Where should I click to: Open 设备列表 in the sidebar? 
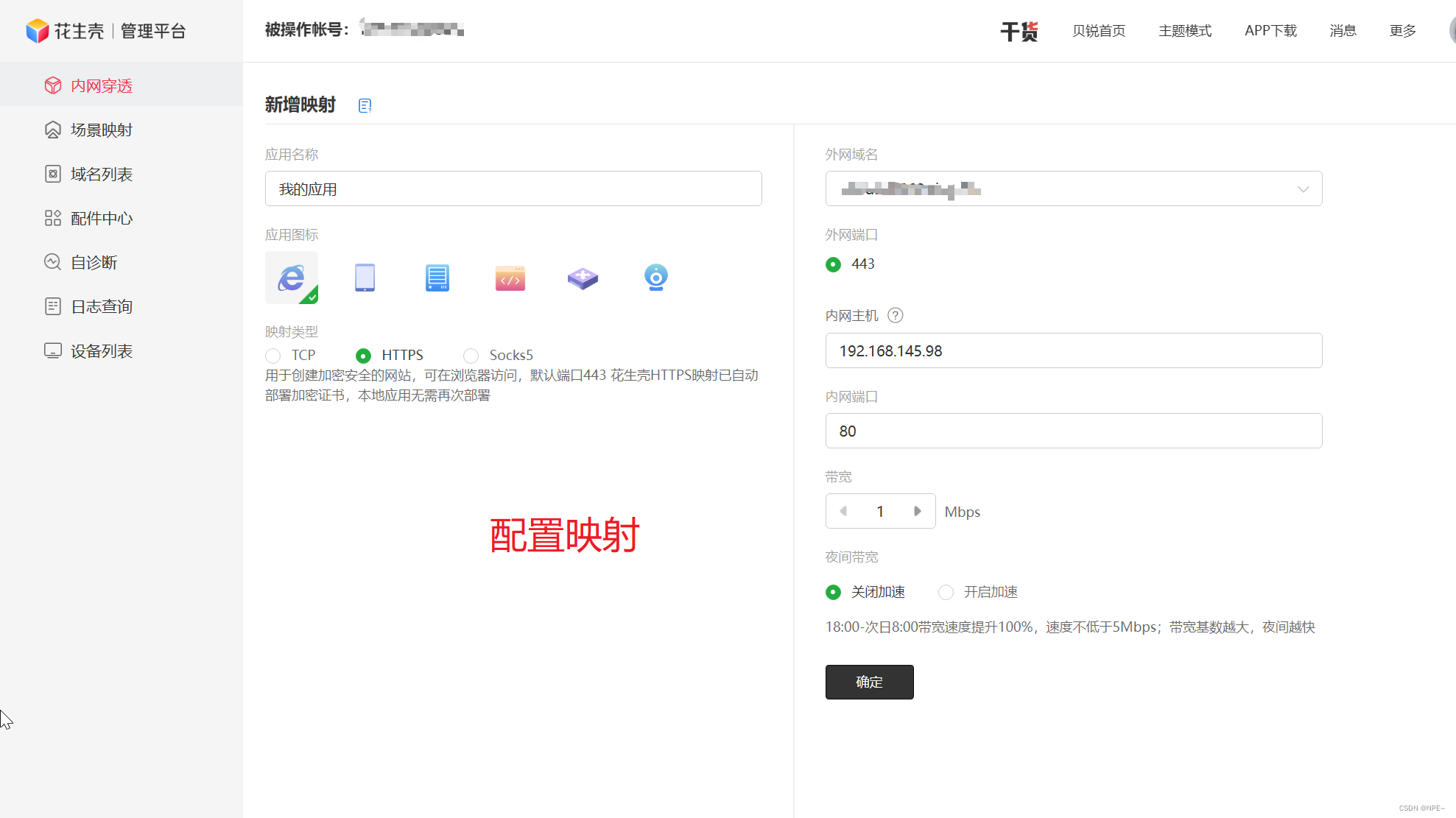pos(102,351)
